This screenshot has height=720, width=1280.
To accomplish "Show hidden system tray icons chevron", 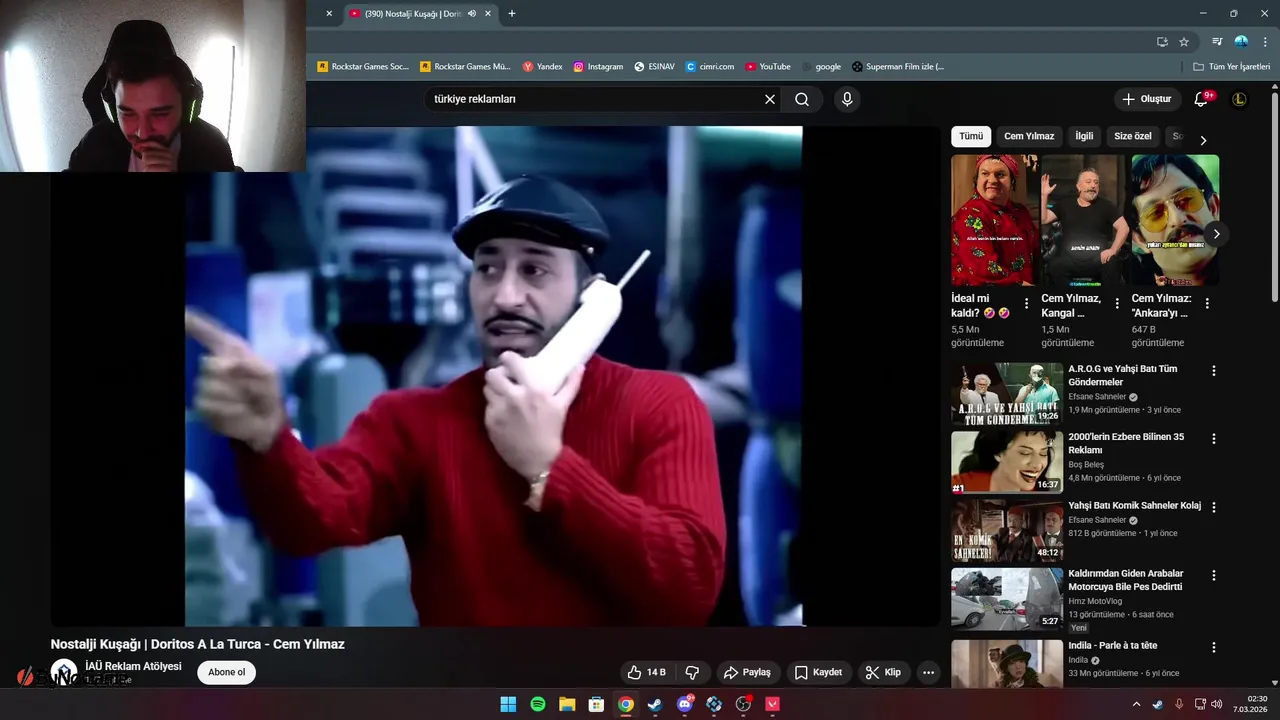I will [1136, 704].
